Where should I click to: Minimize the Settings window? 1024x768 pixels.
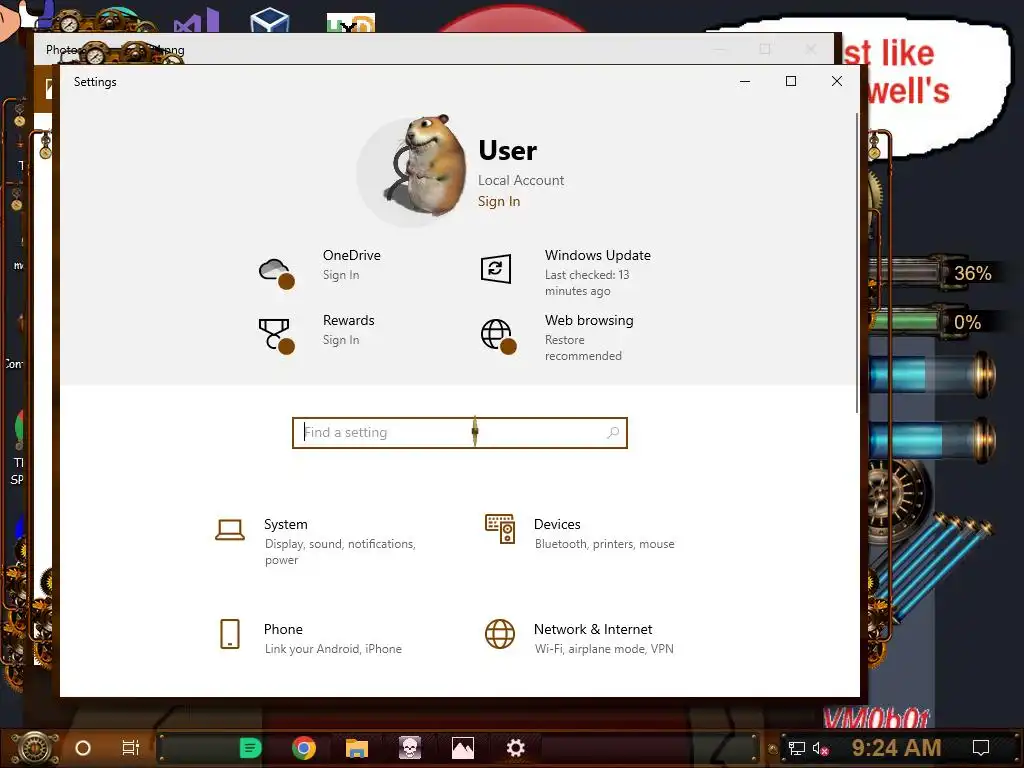click(x=744, y=82)
